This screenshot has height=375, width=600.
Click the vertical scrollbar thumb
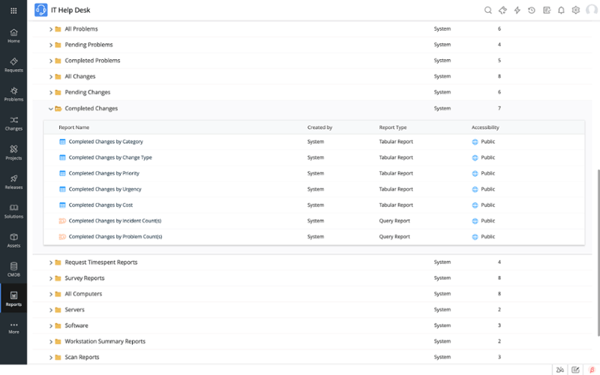click(x=598, y=253)
